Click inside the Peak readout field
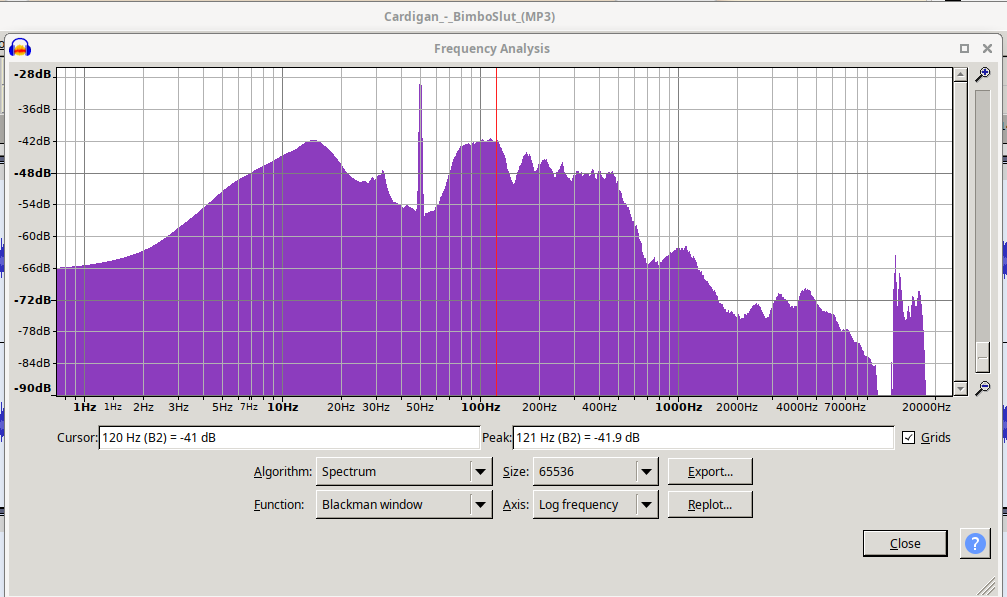 (x=702, y=438)
